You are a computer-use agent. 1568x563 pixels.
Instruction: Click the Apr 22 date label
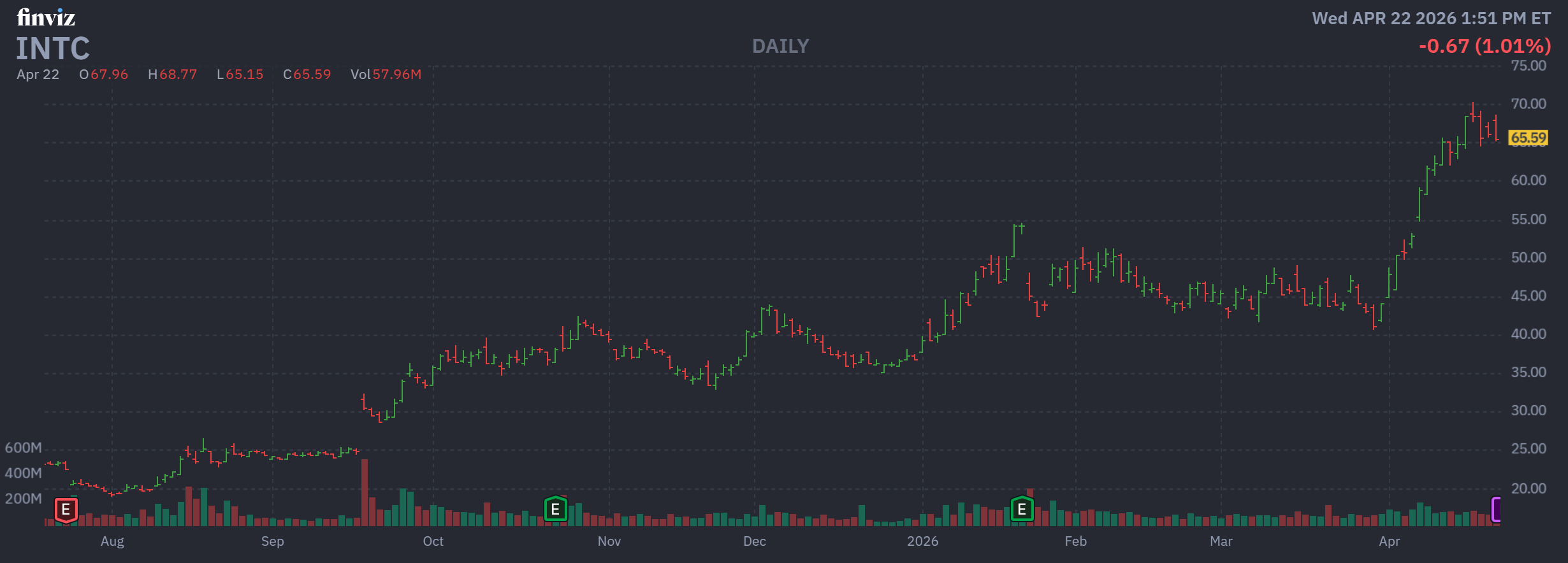click(38, 75)
